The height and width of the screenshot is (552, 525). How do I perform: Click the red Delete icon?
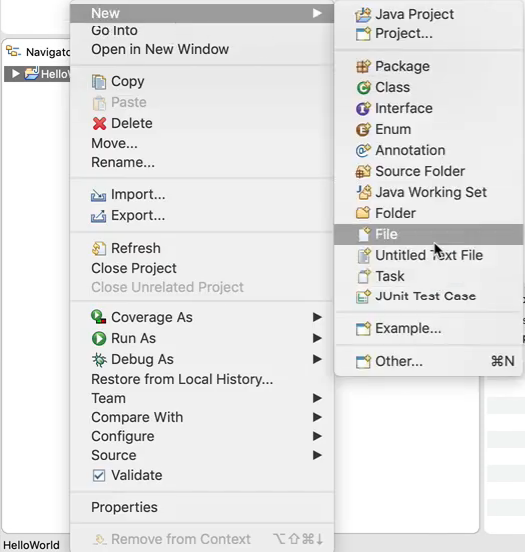[99, 124]
